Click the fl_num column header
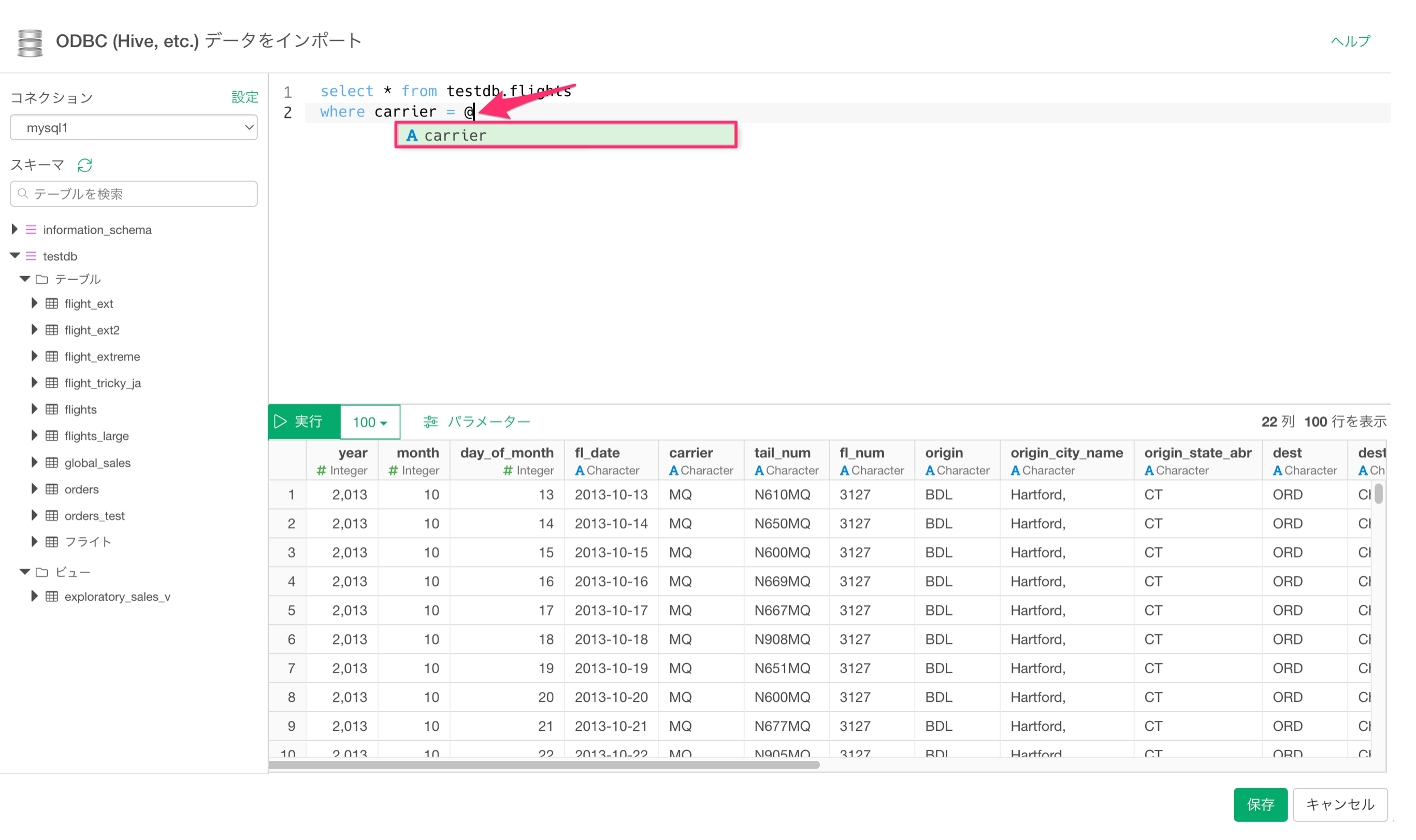Image resolution: width=1416 pixels, height=840 pixels. point(873,461)
